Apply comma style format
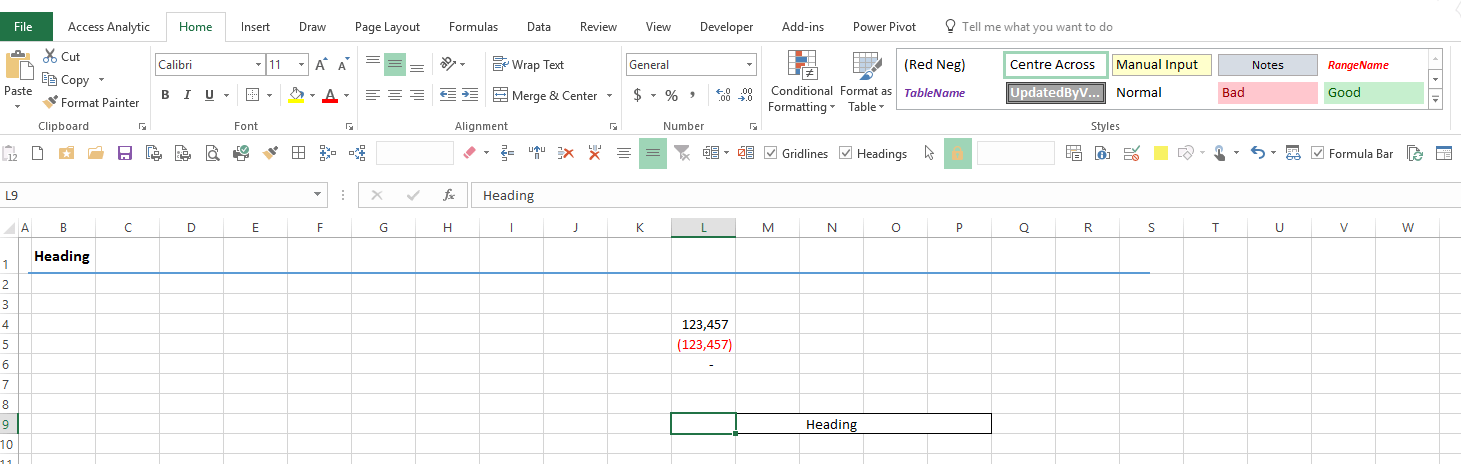This screenshot has height=464, width=1461. pyautogui.click(x=694, y=95)
